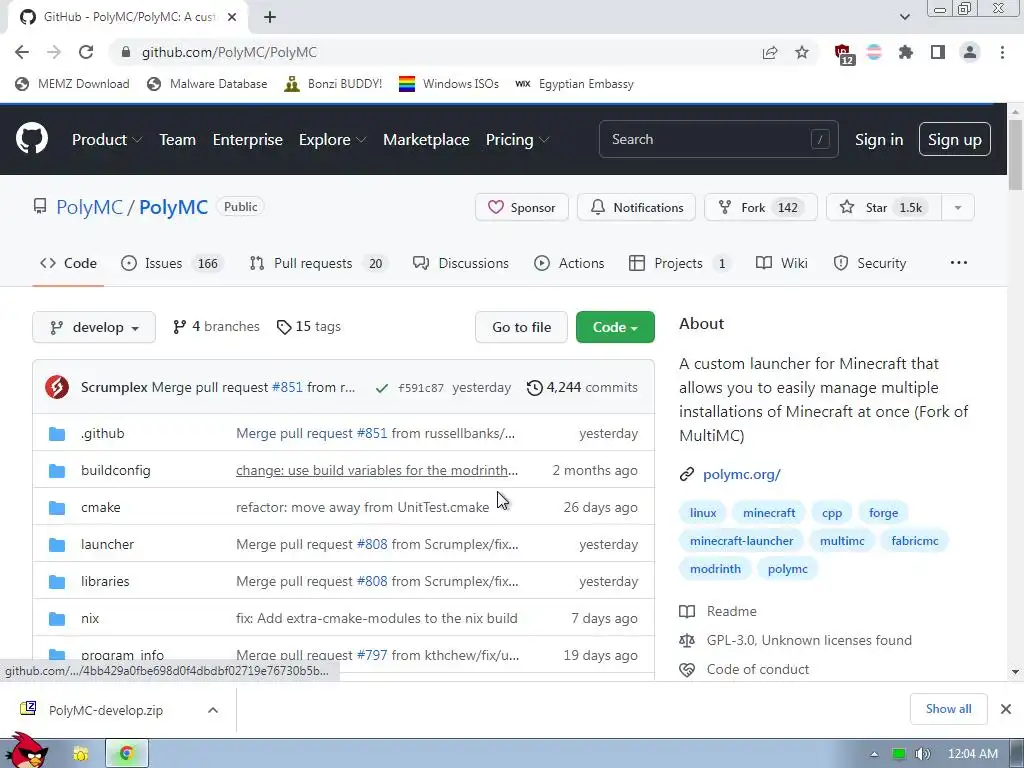Open the Wiki tab
The image size is (1024, 768).
coord(781,263)
